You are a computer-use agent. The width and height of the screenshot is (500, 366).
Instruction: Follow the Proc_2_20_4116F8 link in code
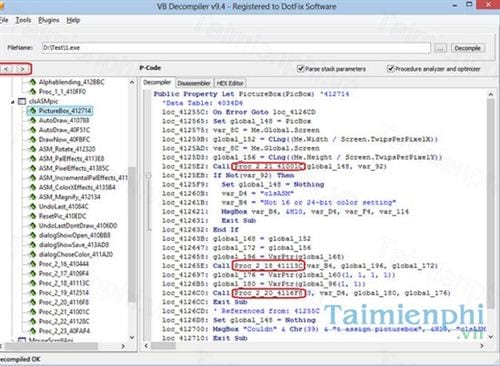[x=268, y=293]
